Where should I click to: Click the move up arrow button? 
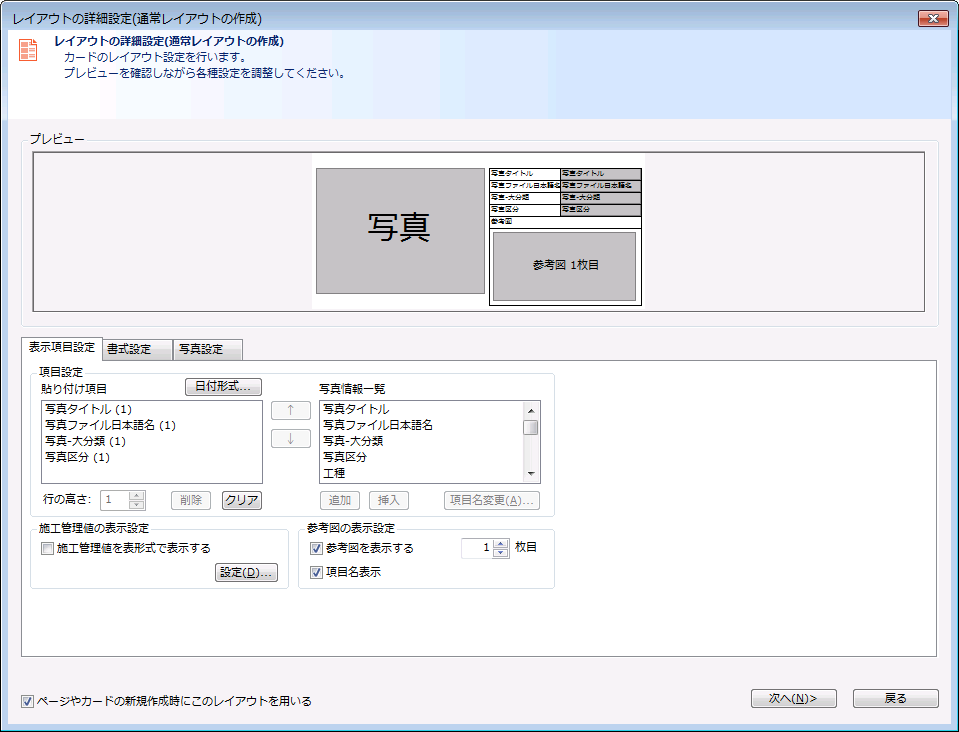point(291,410)
